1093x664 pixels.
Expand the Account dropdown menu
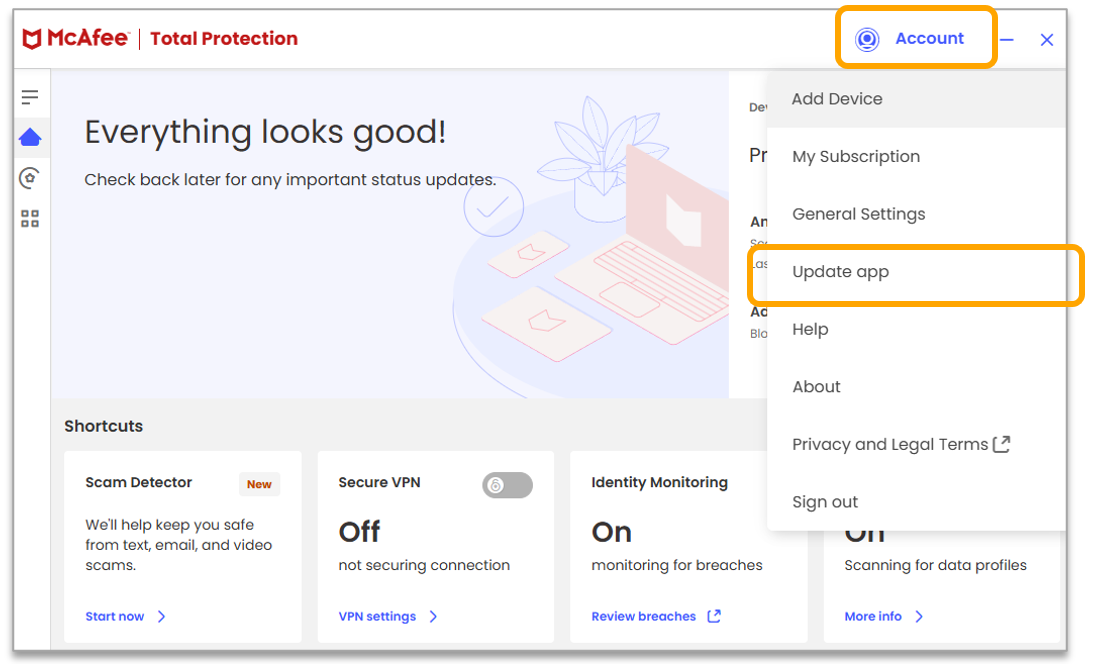[928, 39]
